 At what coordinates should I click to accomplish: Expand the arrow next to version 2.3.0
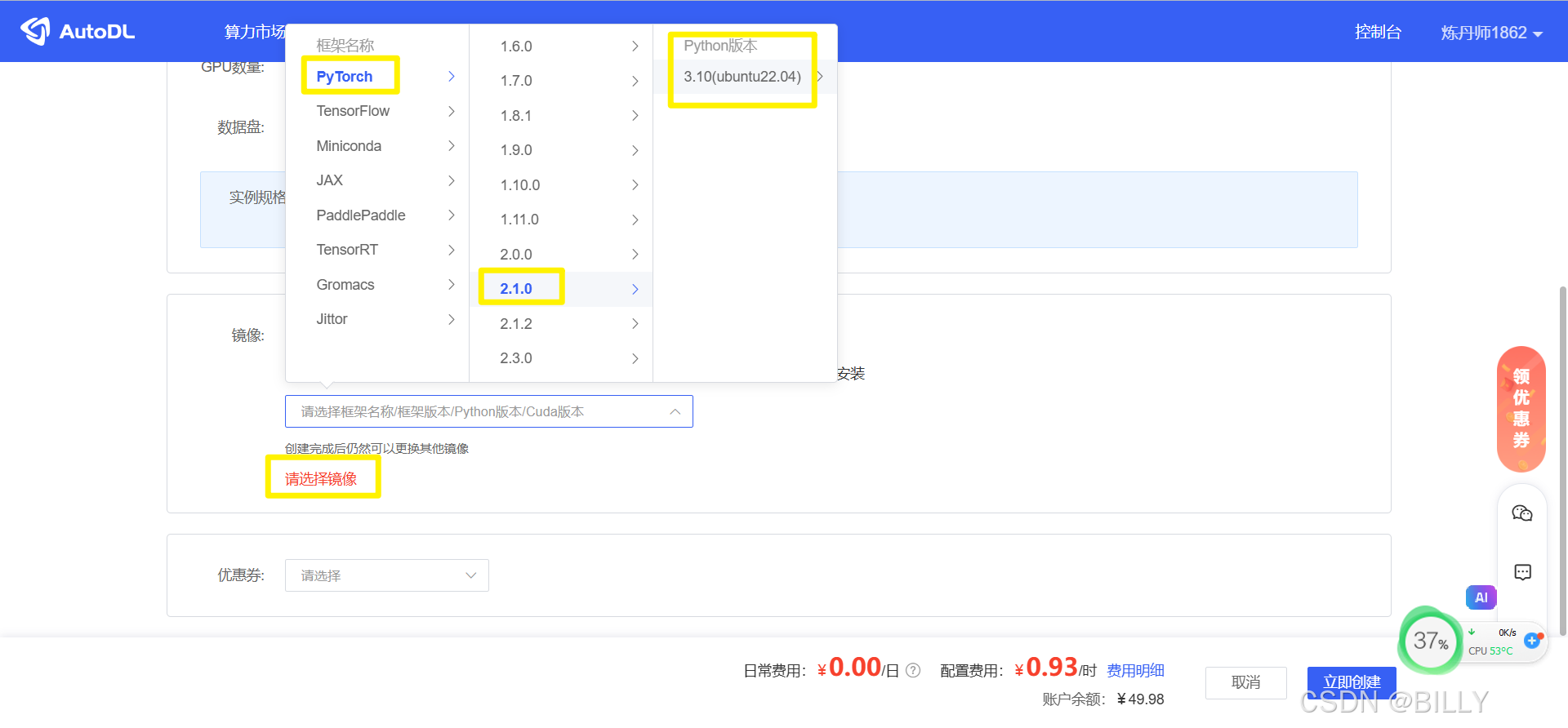(x=635, y=358)
